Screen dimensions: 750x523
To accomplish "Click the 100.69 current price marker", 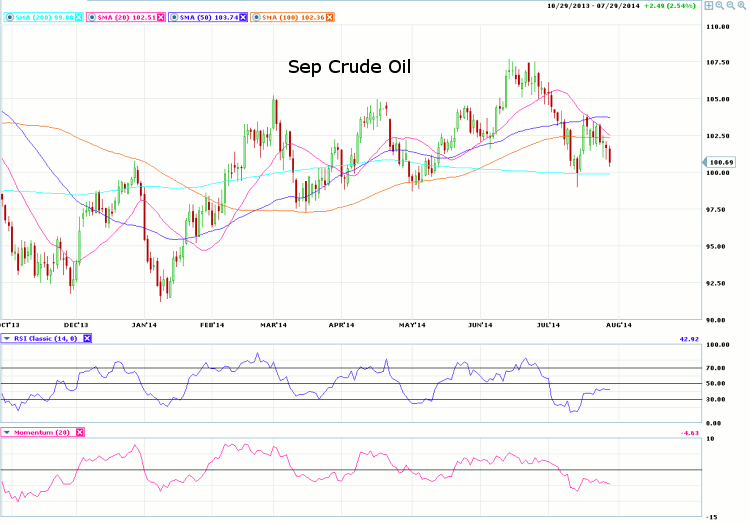I will 721,161.
